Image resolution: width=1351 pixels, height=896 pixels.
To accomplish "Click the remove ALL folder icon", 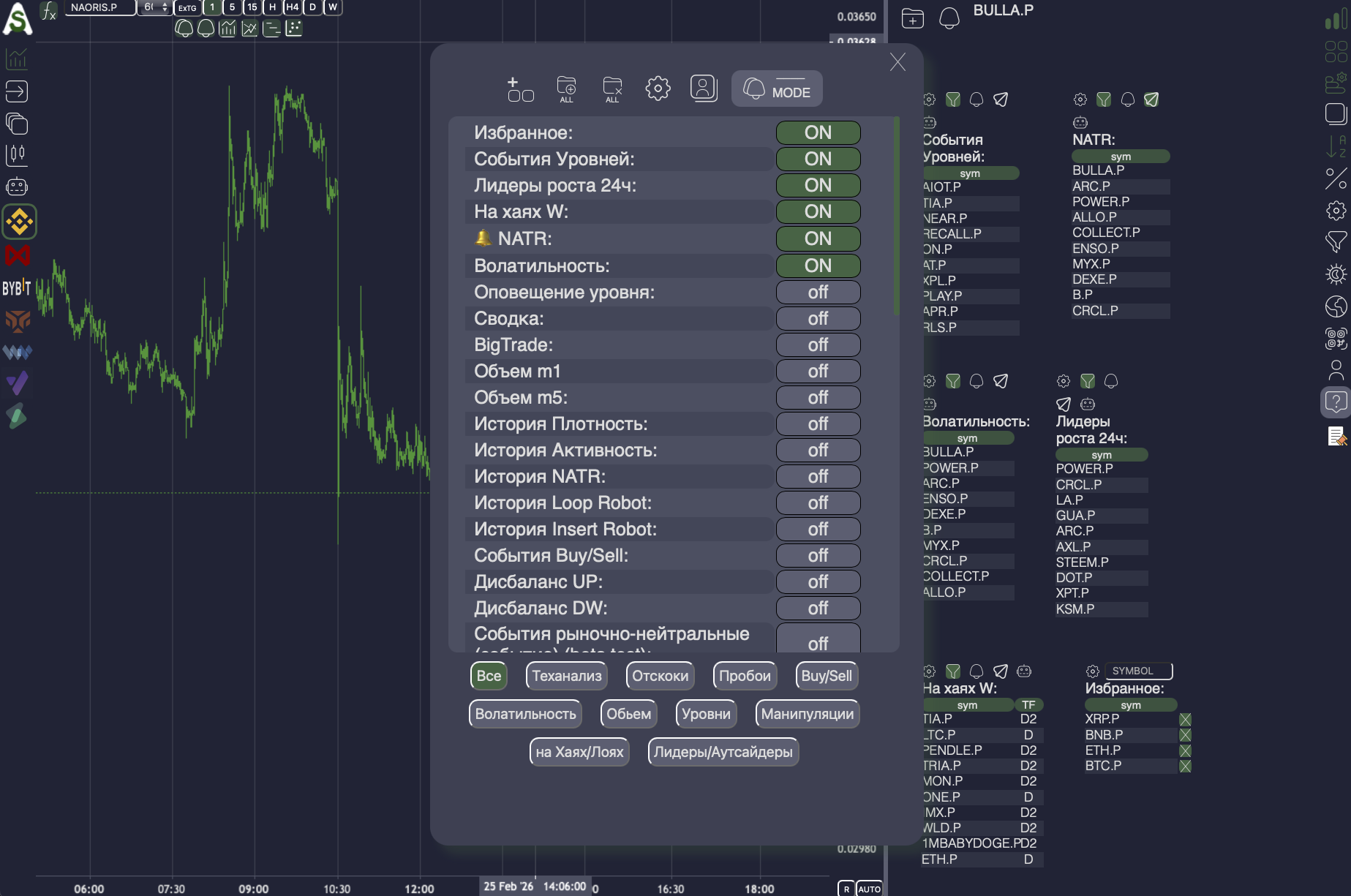I will click(x=612, y=89).
